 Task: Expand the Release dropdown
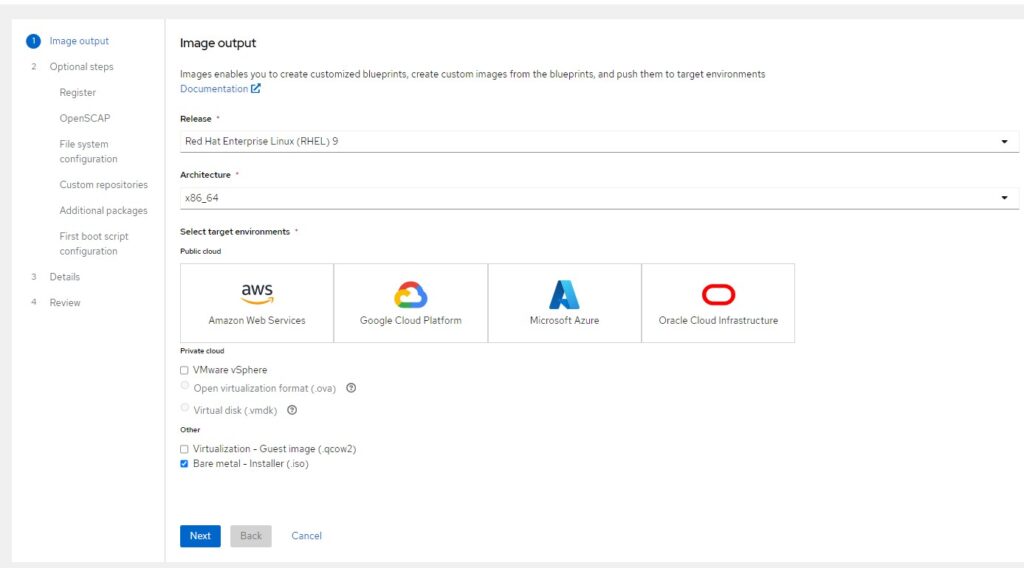[599, 142]
